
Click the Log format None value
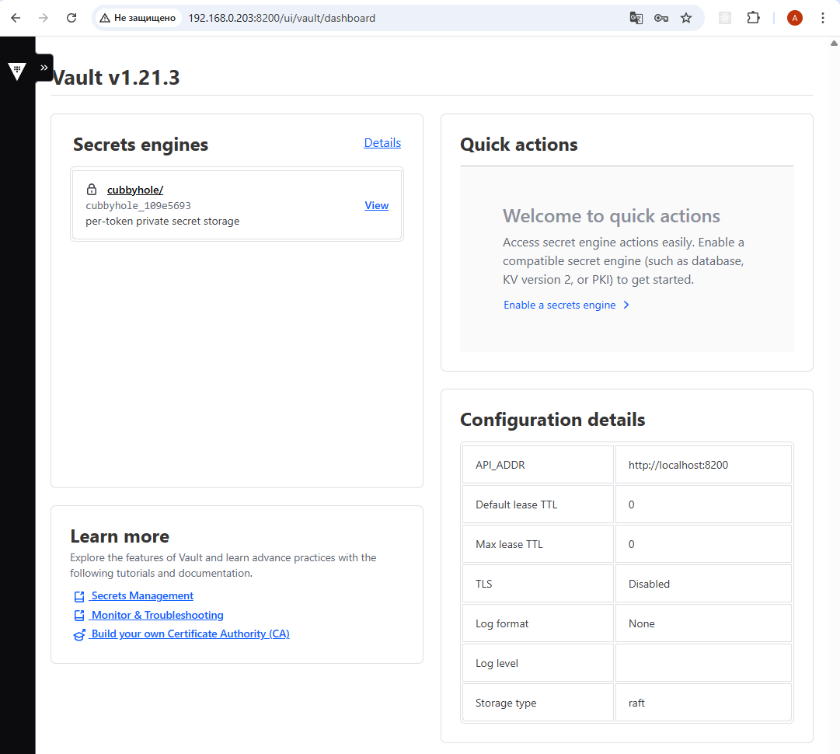[641, 624]
